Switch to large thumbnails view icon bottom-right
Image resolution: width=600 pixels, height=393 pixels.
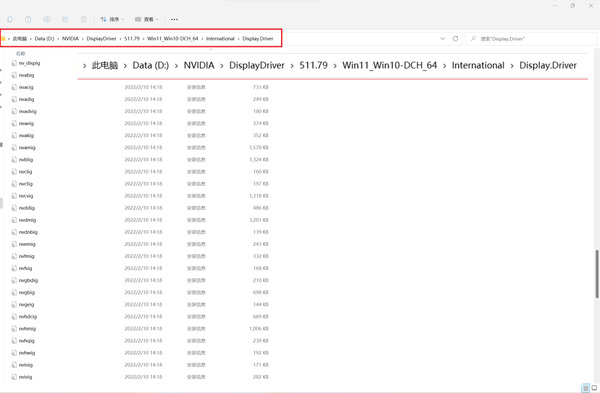point(594,388)
